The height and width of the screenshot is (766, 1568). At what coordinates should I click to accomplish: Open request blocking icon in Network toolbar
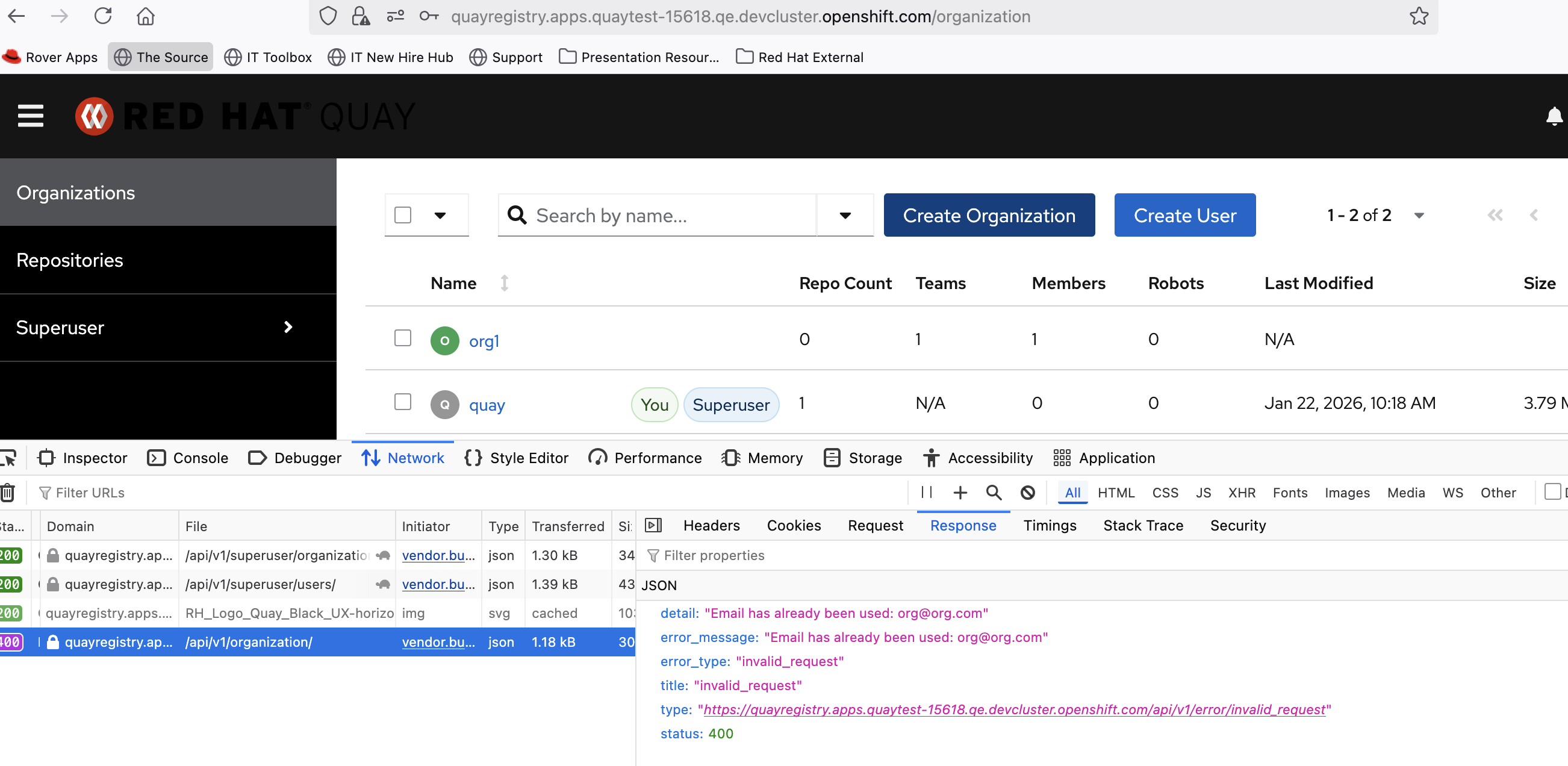click(1027, 492)
